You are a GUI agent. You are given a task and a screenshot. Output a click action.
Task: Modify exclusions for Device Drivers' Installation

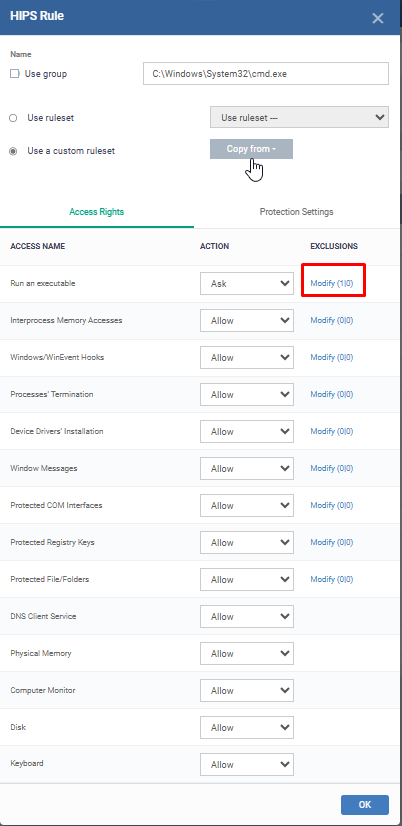(x=331, y=431)
